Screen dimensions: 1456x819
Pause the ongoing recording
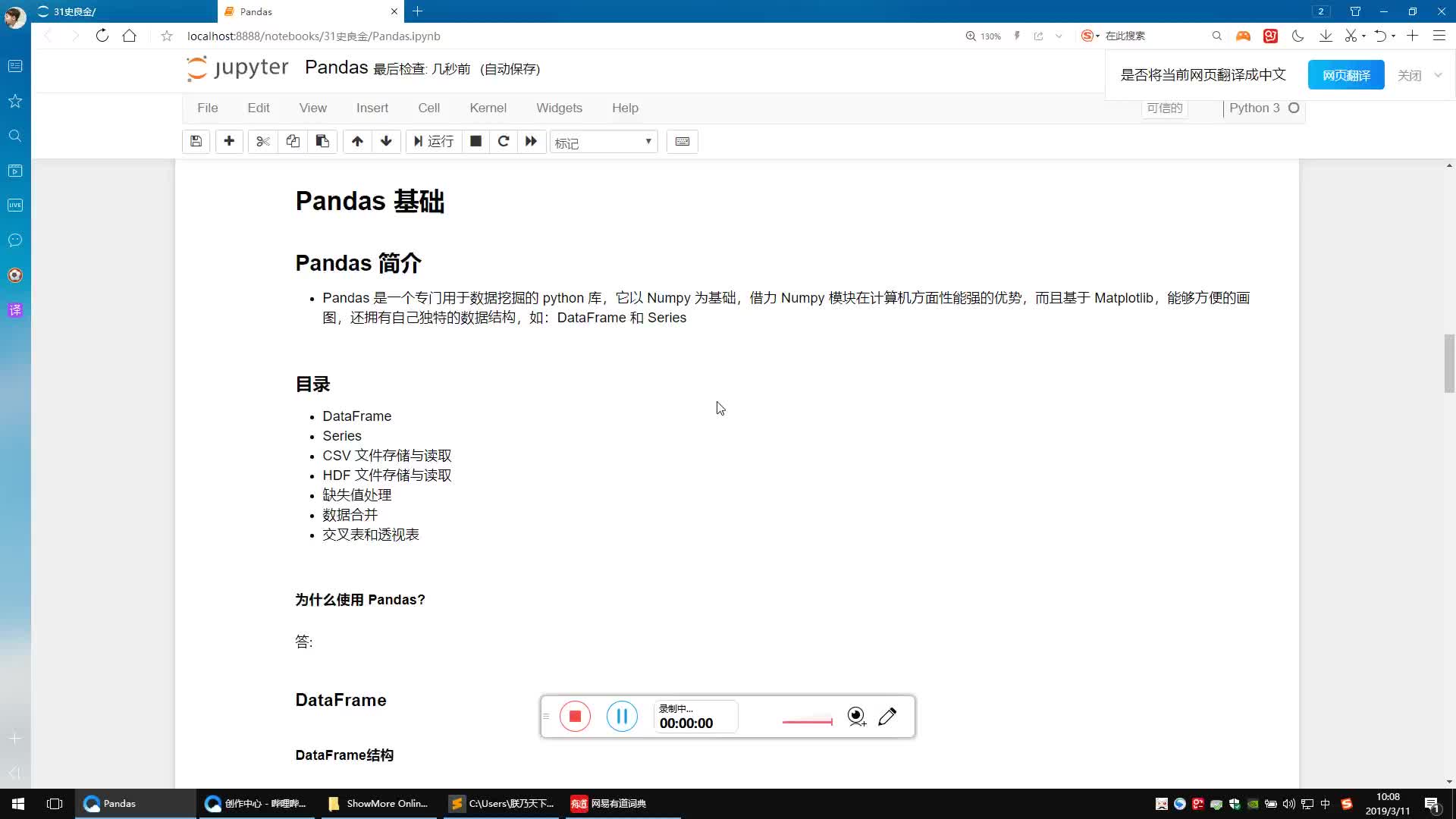(x=622, y=716)
